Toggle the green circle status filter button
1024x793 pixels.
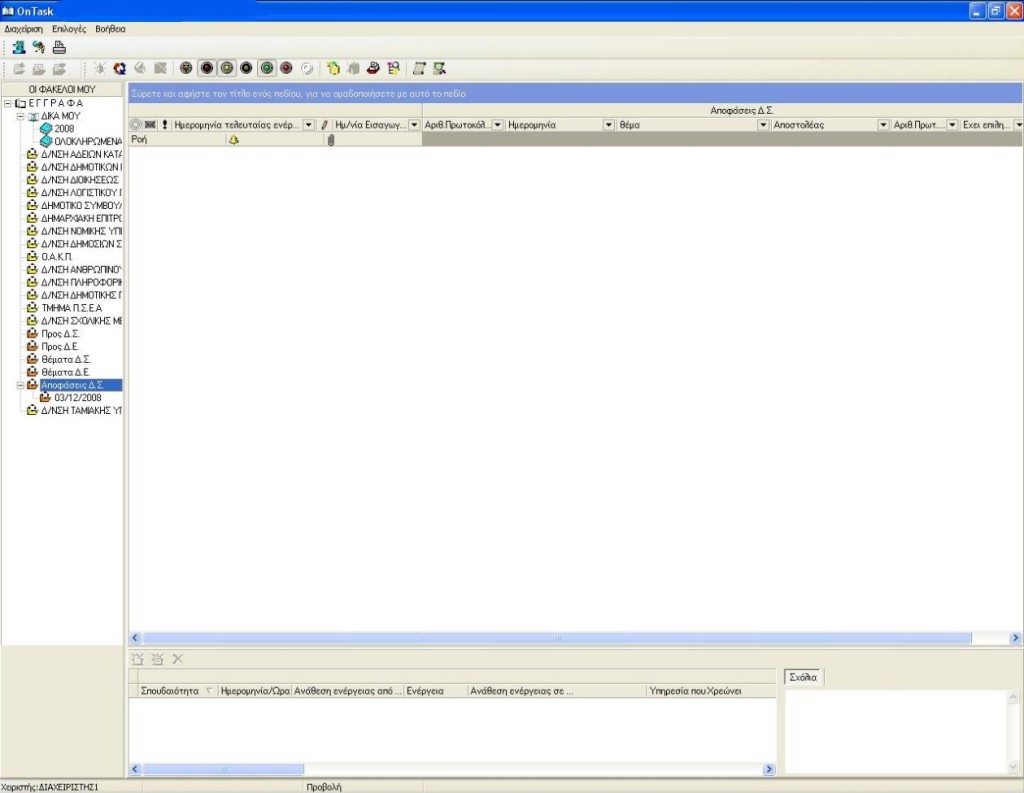point(266,69)
